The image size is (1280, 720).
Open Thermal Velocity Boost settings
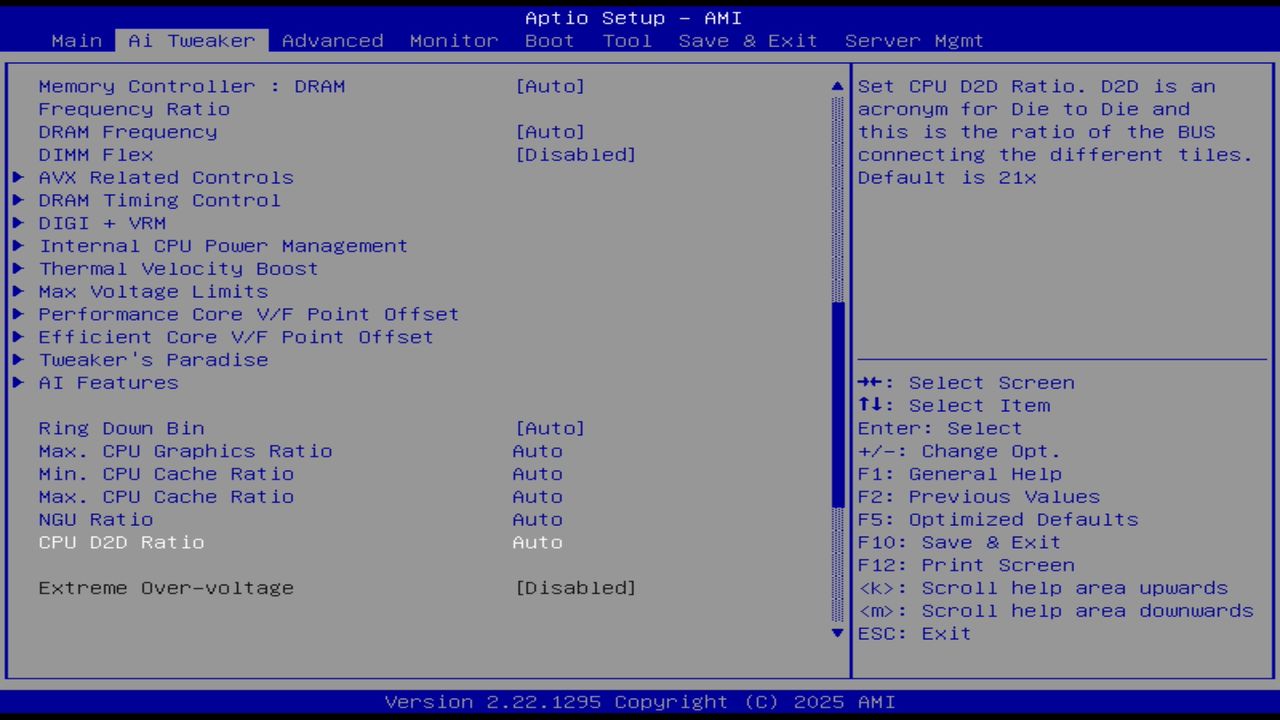tap(178, 268)
